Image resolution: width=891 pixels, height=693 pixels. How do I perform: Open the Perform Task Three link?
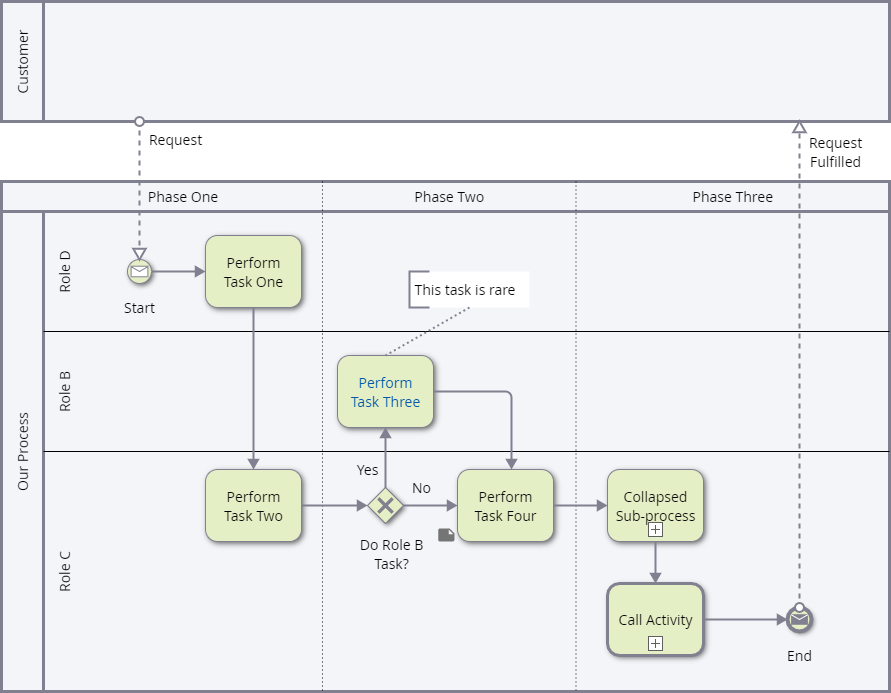pos(385,392)
